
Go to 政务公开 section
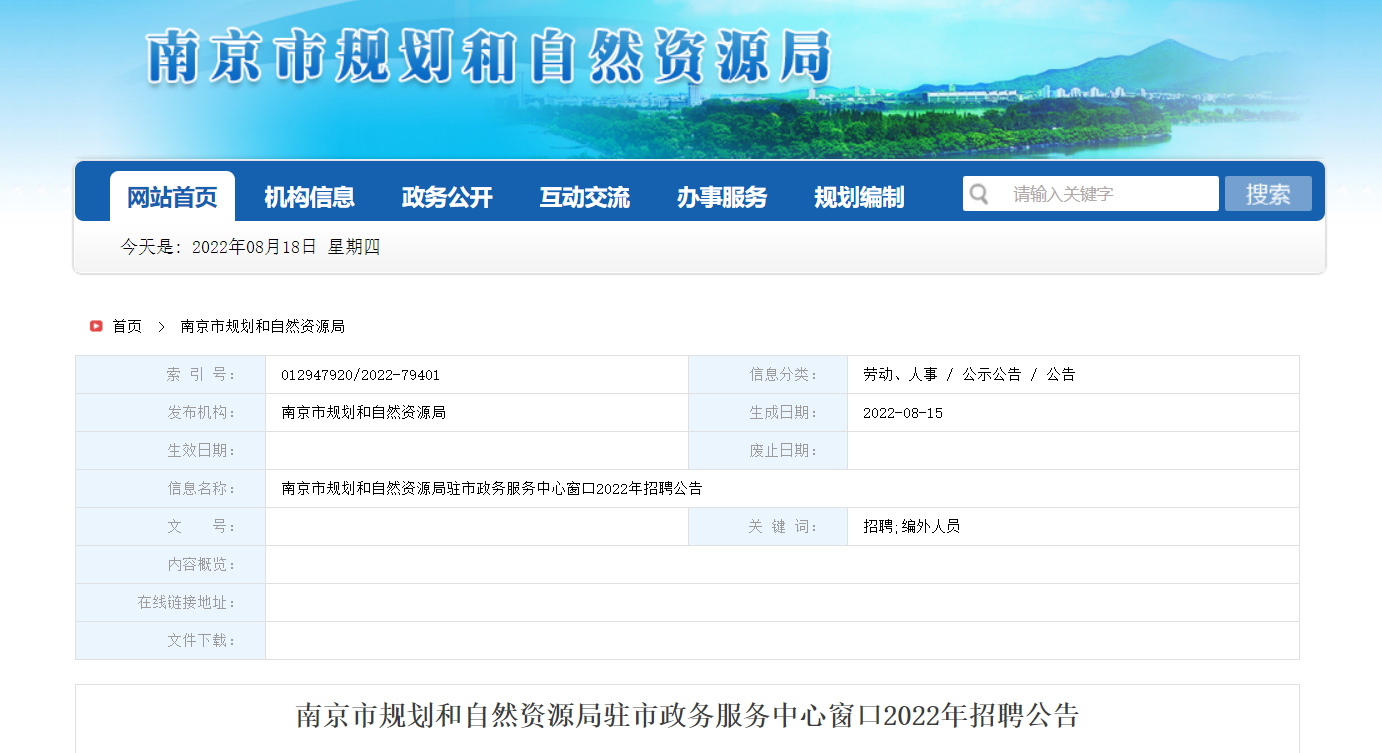(x=447, y=197)
